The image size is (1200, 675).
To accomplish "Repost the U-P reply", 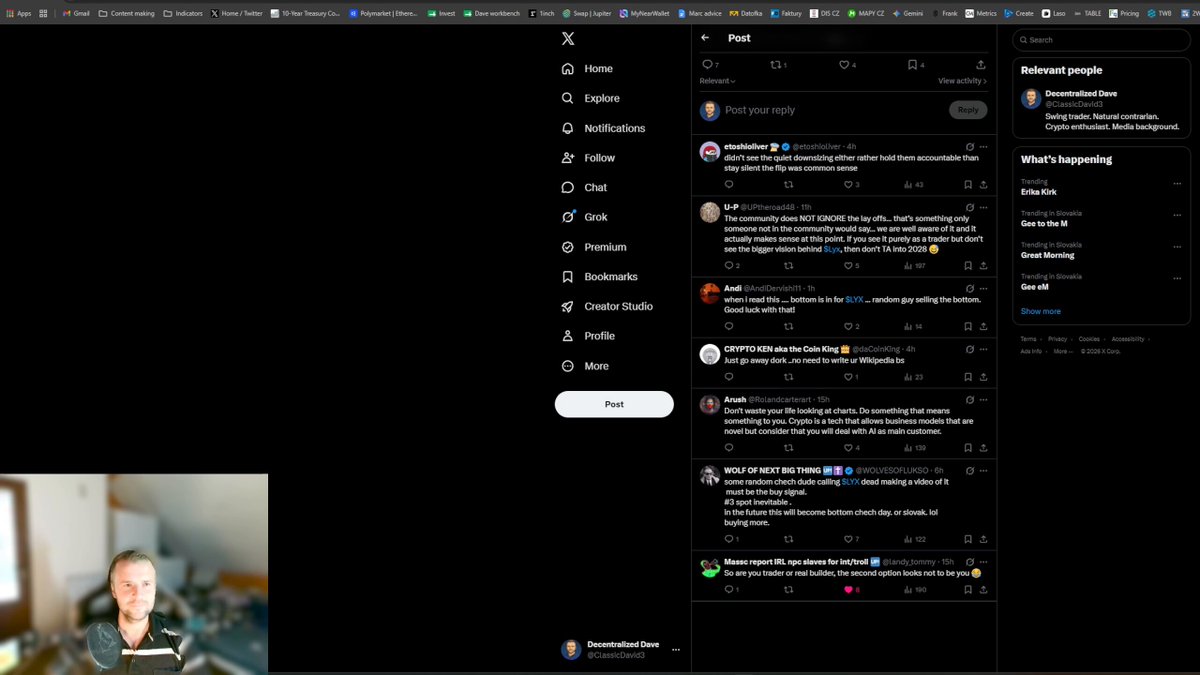I will tap(788, 265).
